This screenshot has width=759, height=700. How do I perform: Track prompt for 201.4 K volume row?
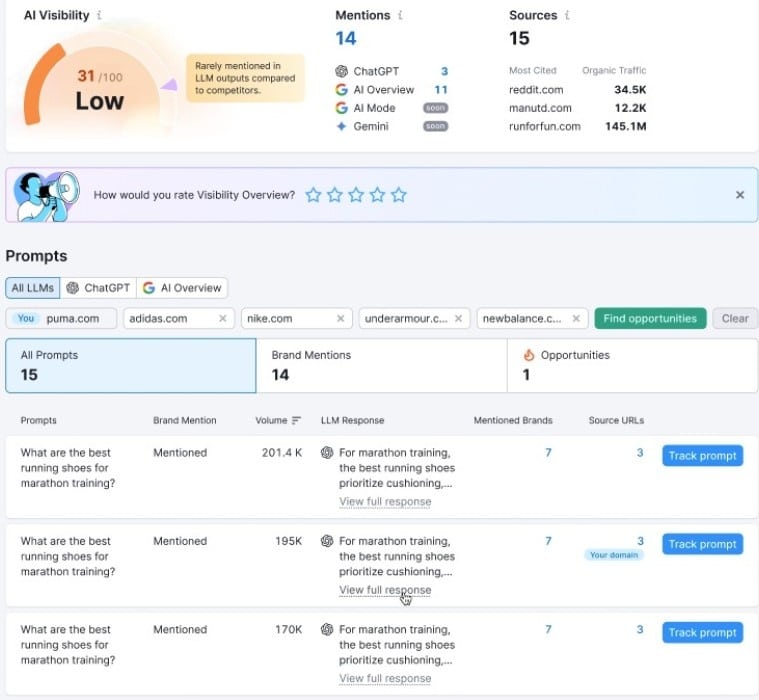coord(702,456)
